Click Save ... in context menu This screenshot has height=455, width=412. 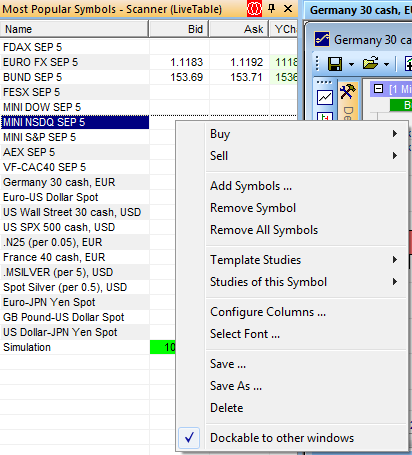(306, 364)
